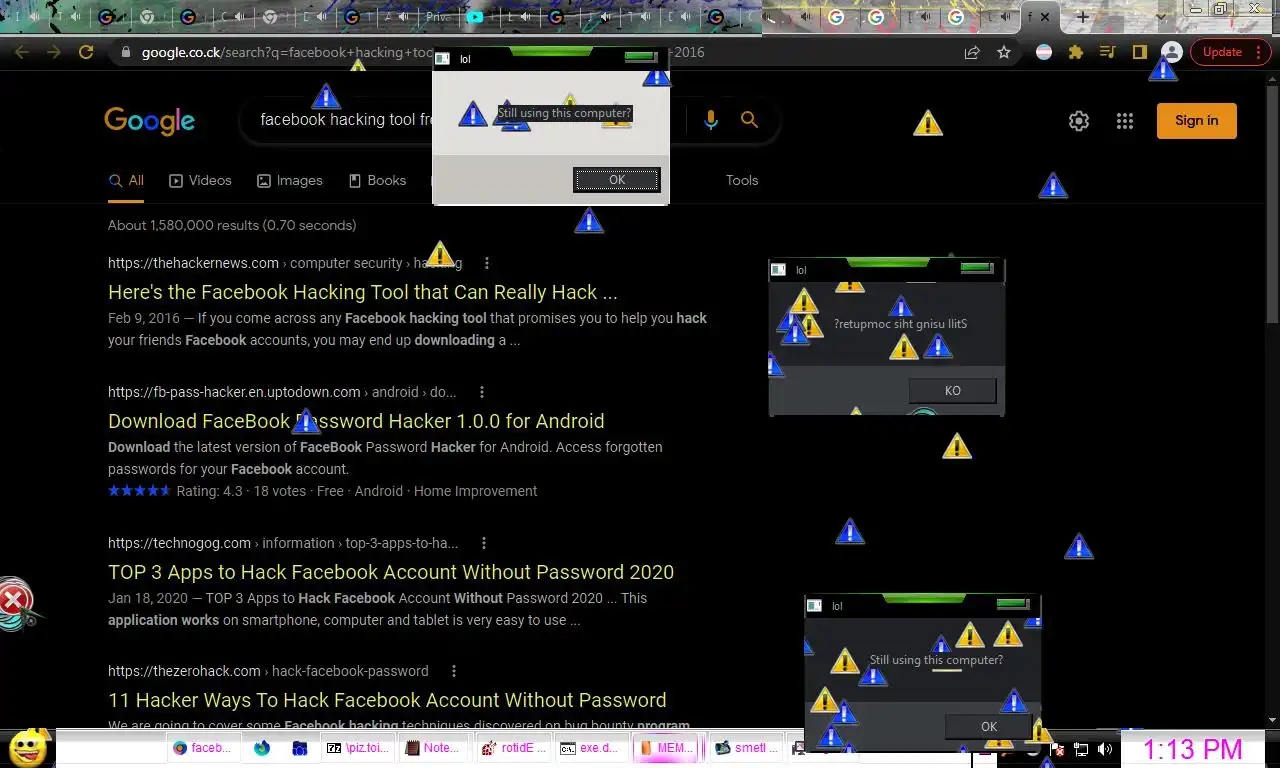Open Download FaceBook Password Hacker 1.0.0 link
This screenshot has height=768, width=1280.
pyautogui.click(x=356, y=421)
